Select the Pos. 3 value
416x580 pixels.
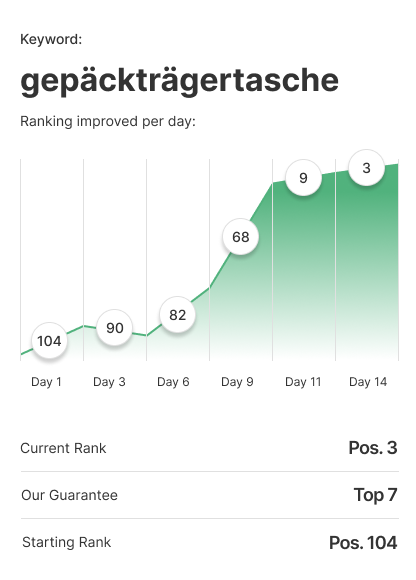coord(373,448)
